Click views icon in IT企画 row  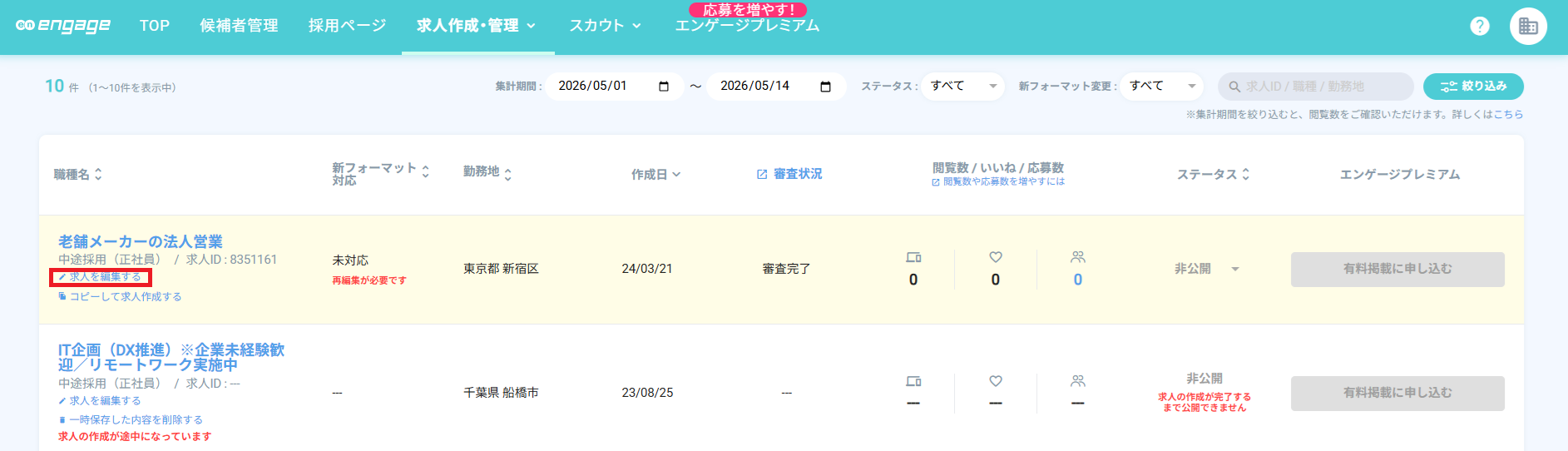click(x=913, y=381)
